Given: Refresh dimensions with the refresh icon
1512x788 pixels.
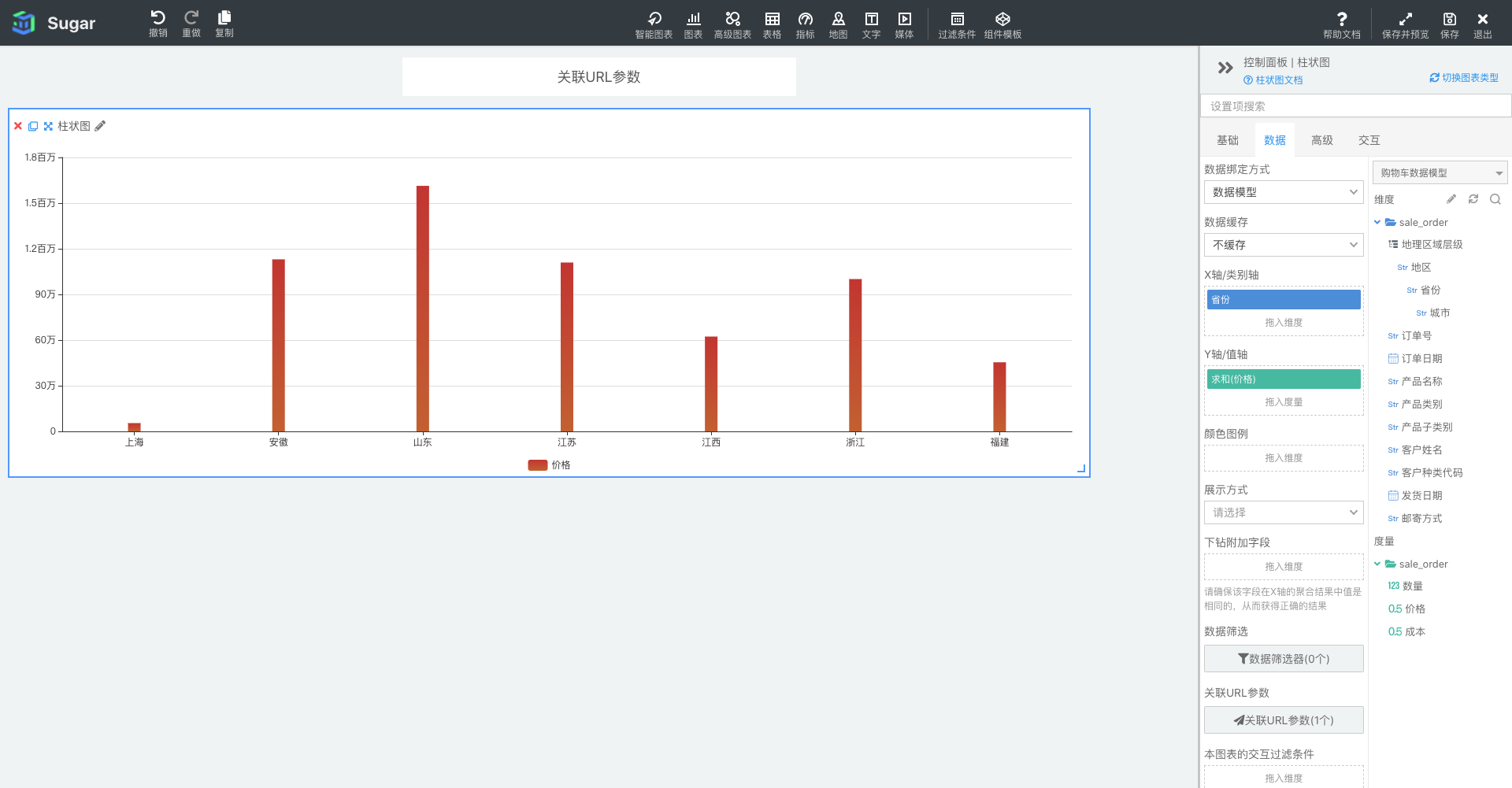Looking at the screenshot, I should coord(1473,199).
